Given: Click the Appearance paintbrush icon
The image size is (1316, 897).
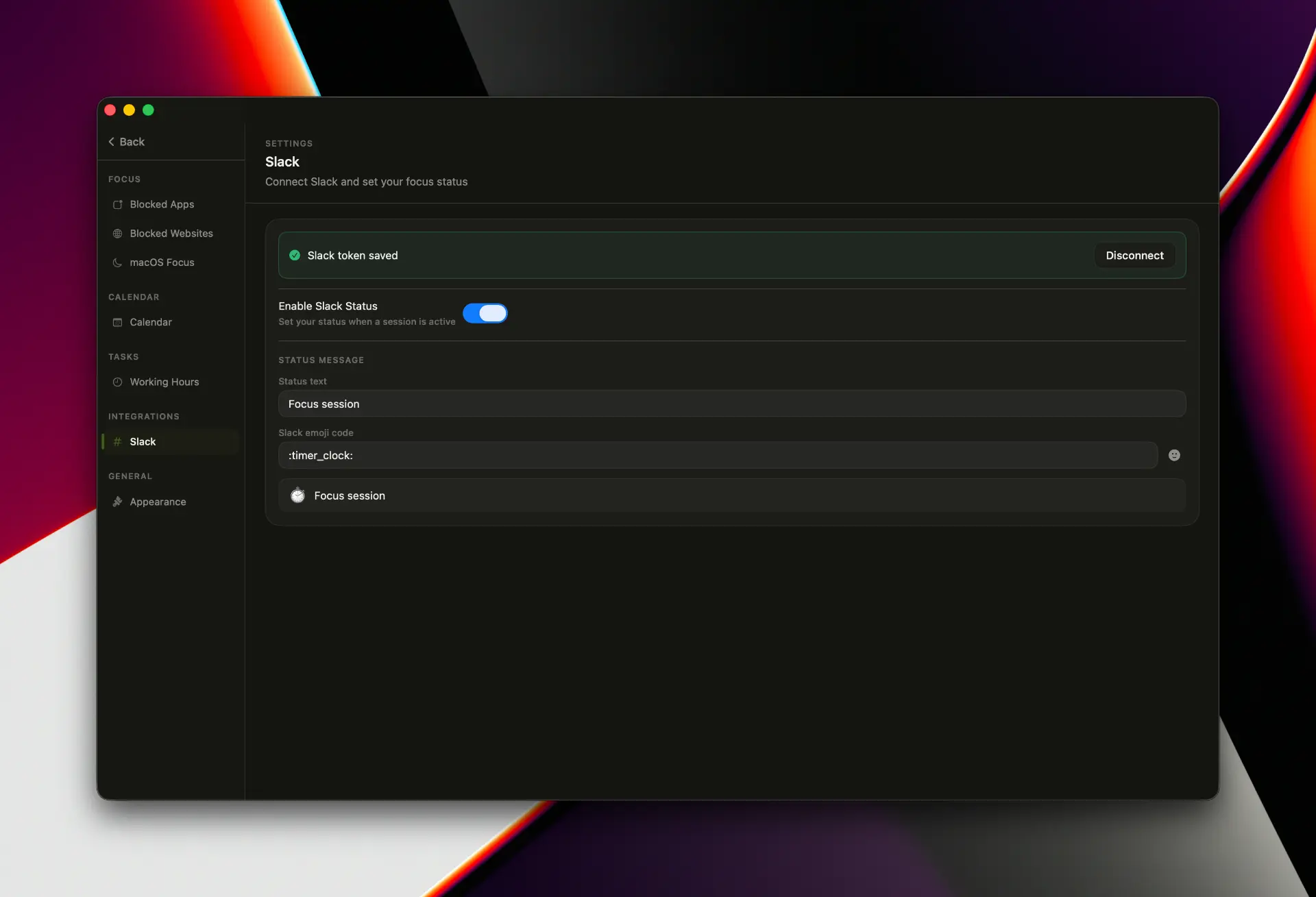Looking at the screenshot, I should point(117,502).
